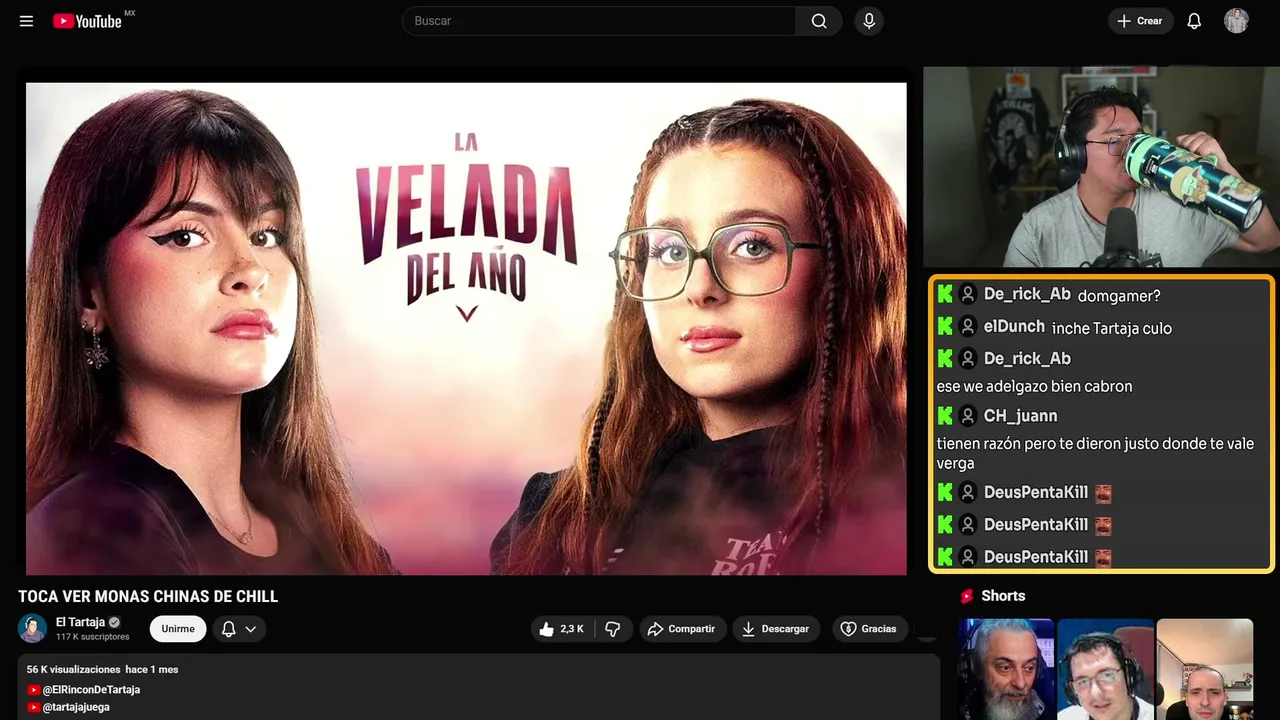The width and height of the screenshot is (1280, 720).
Task: Click the red Shorts icon
Action: [x=967, y=596]
